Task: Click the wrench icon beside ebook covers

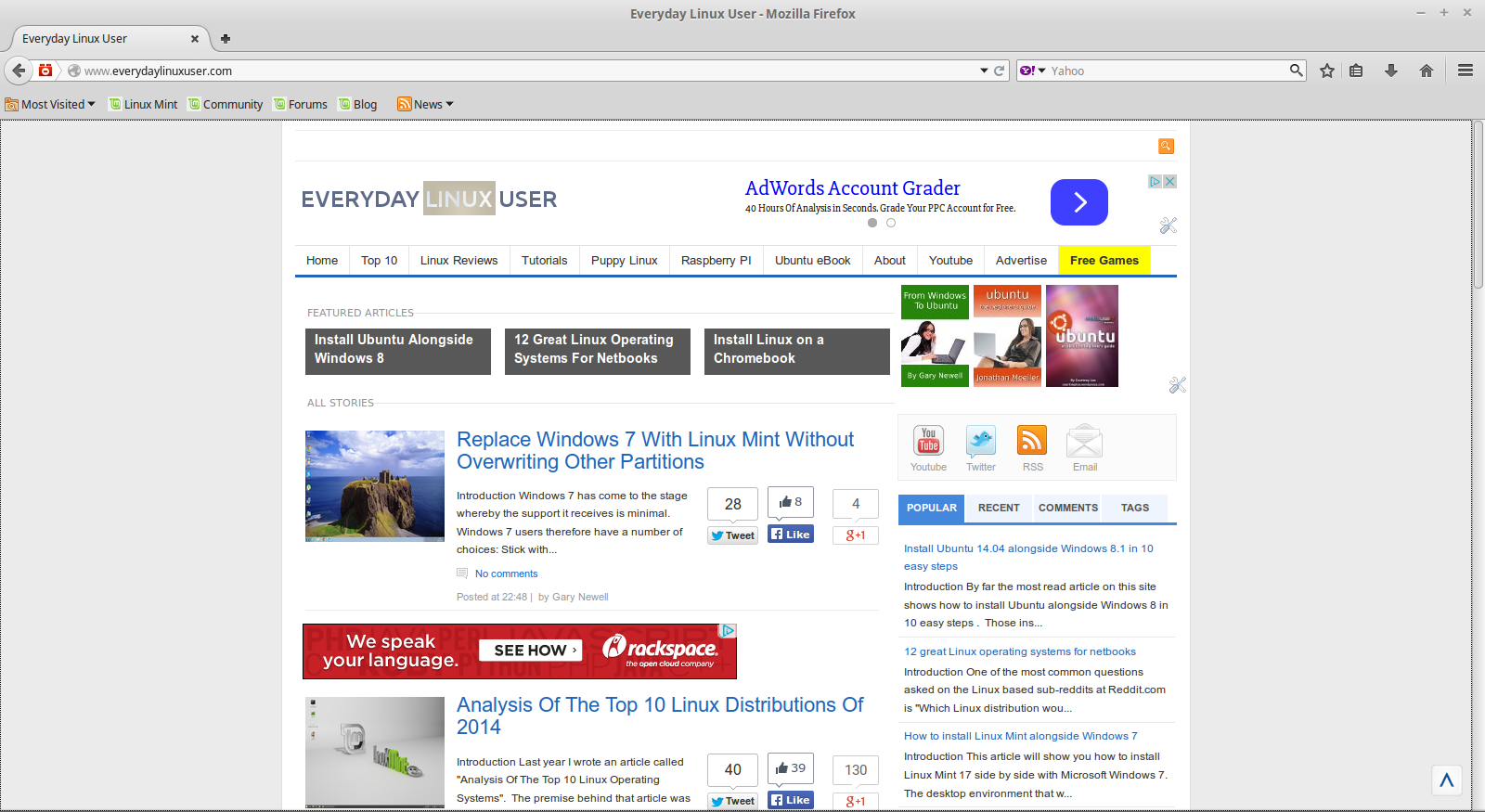Action: tap(1178, 385)
